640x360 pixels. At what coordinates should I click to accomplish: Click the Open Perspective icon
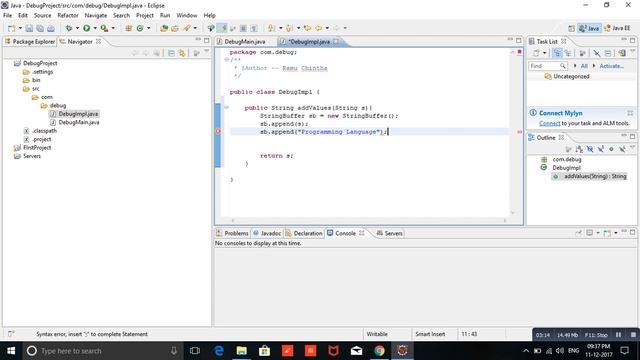[571, 28]
